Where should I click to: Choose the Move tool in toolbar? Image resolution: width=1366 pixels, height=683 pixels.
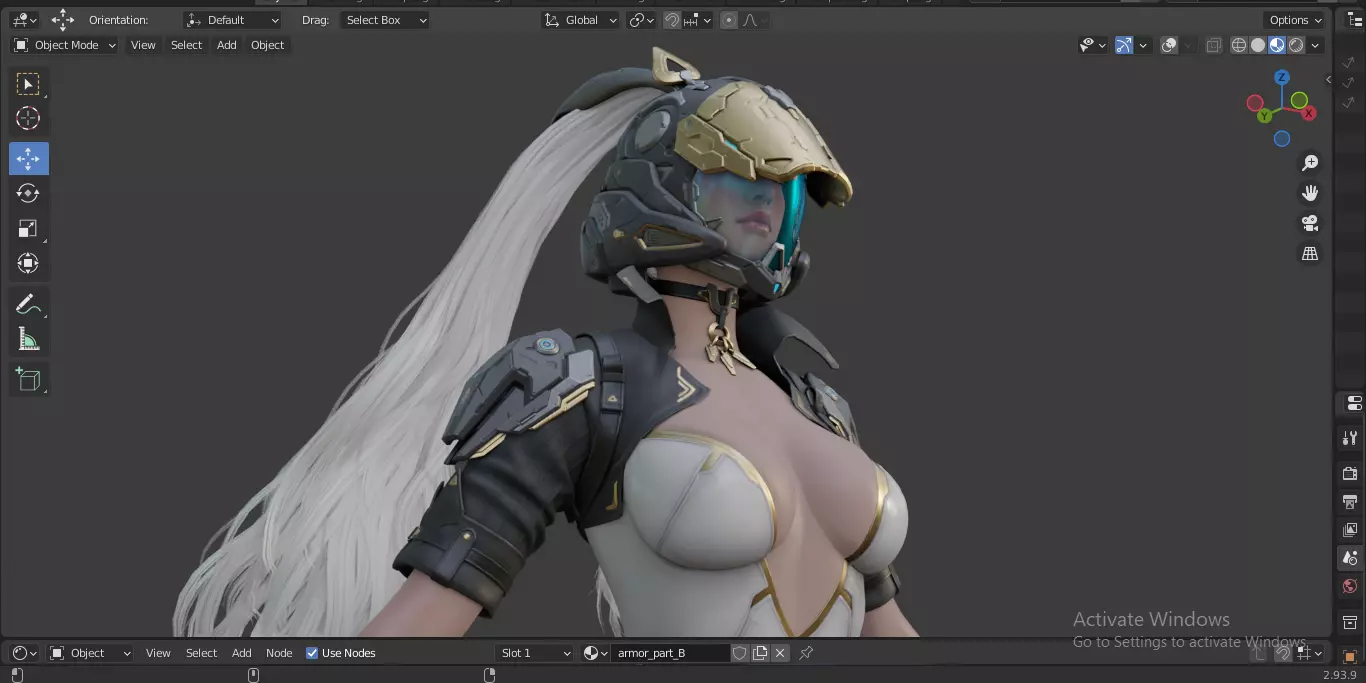[x=28, y=158]
